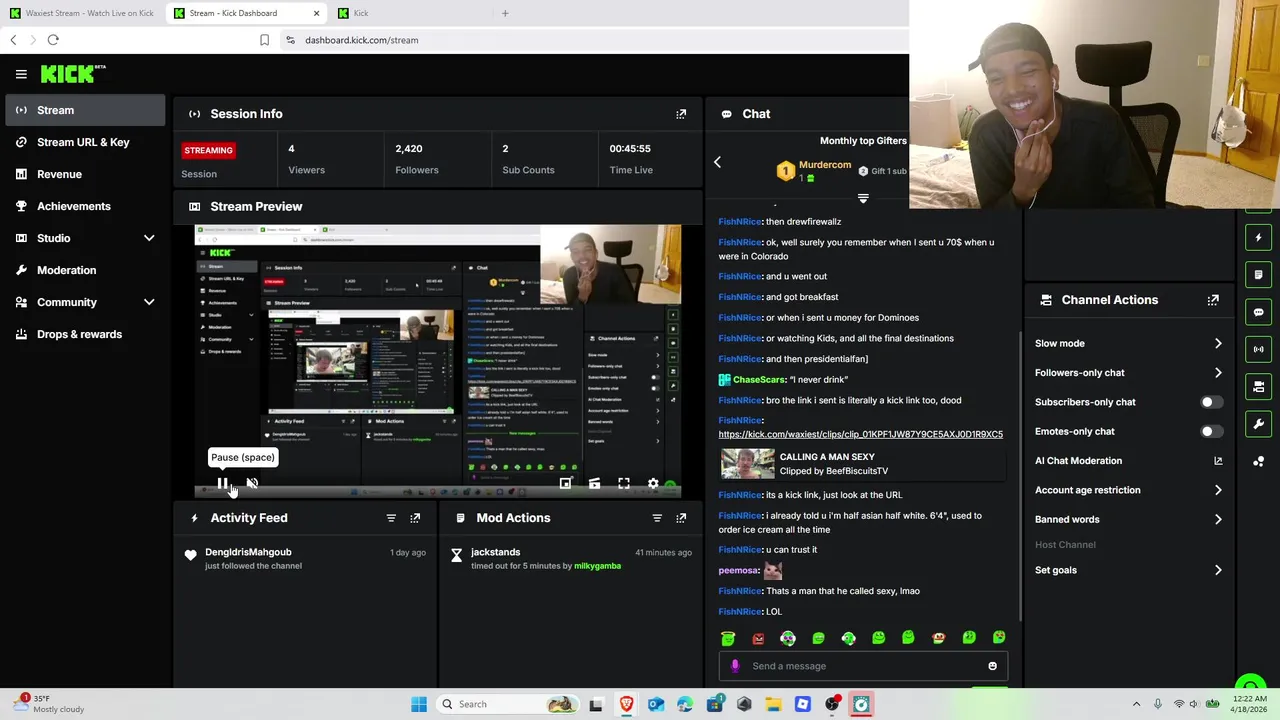Viewport: 1280px width, 720px height.
Task: Select the Stream sidebar item
Action: [85, 110]
